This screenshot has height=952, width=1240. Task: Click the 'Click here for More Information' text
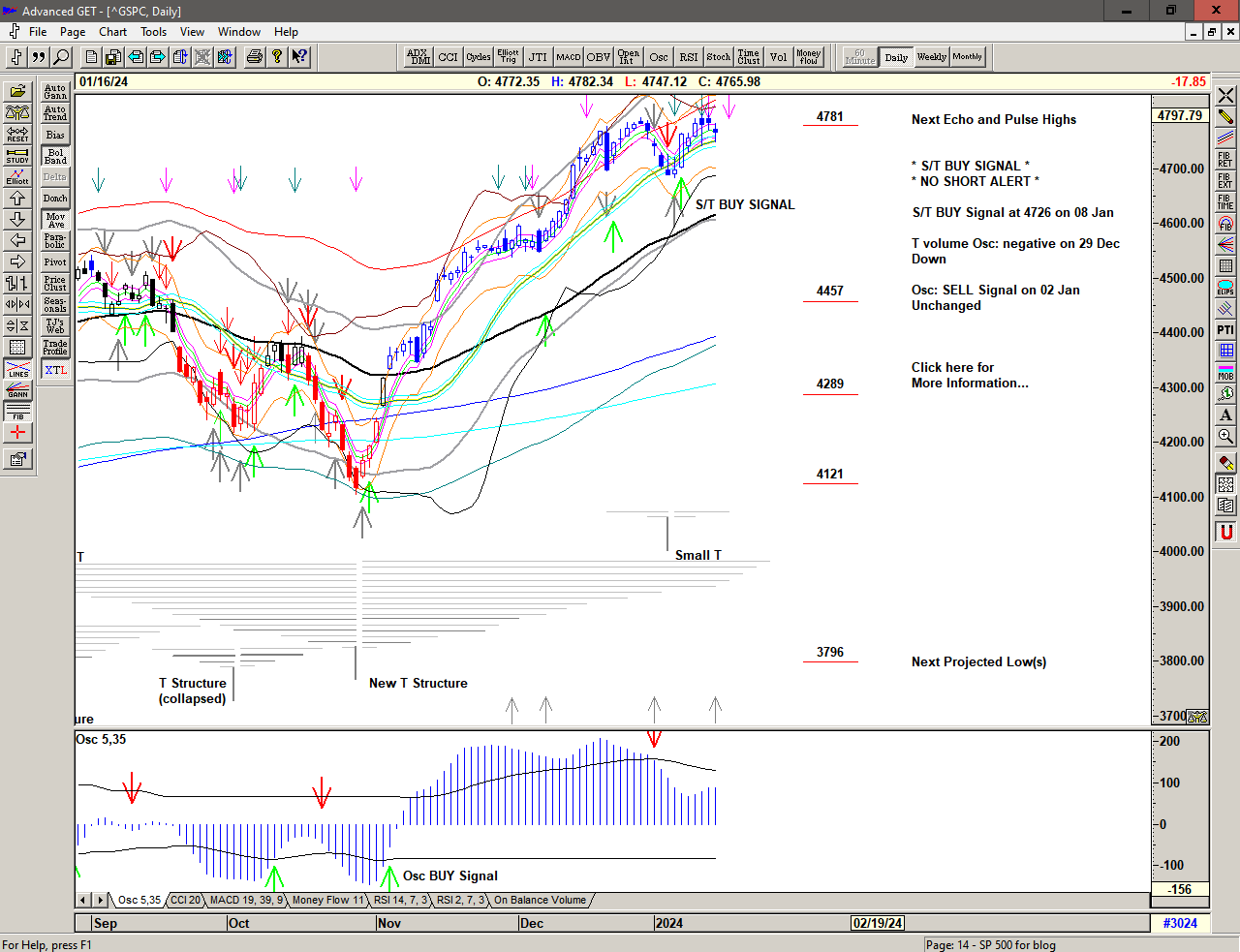click(x=969, y=375)
